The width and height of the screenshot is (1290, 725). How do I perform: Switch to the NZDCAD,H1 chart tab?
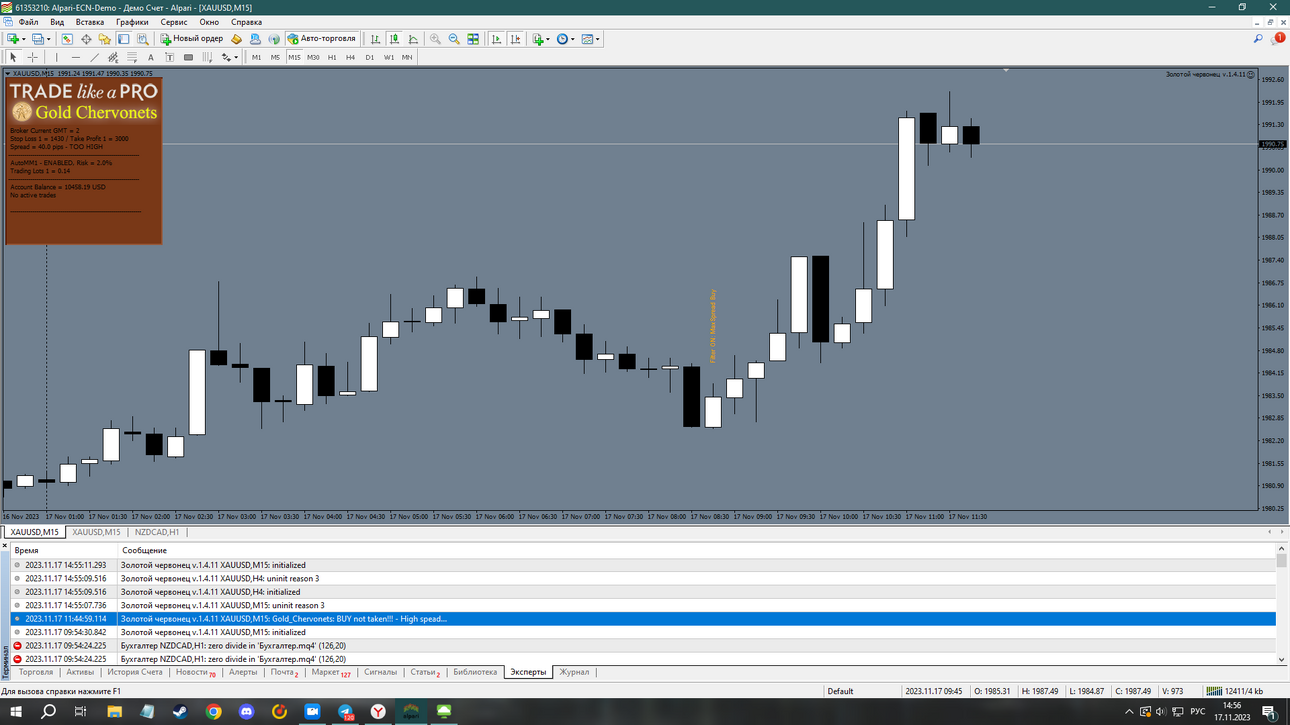pos(157,532)
